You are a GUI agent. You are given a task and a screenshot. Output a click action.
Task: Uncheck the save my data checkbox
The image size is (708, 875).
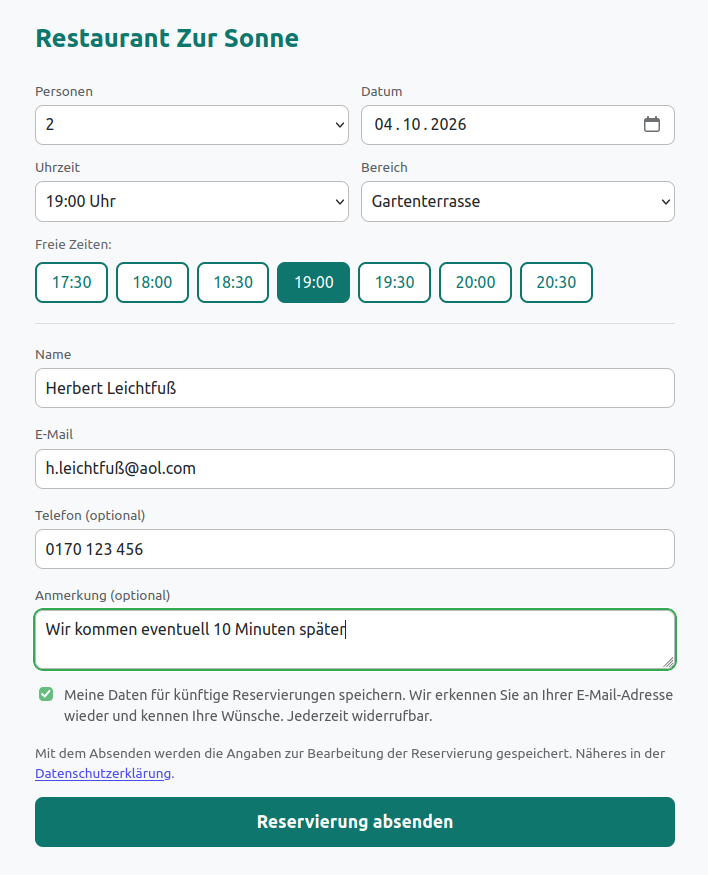click(x=46, y=694)
